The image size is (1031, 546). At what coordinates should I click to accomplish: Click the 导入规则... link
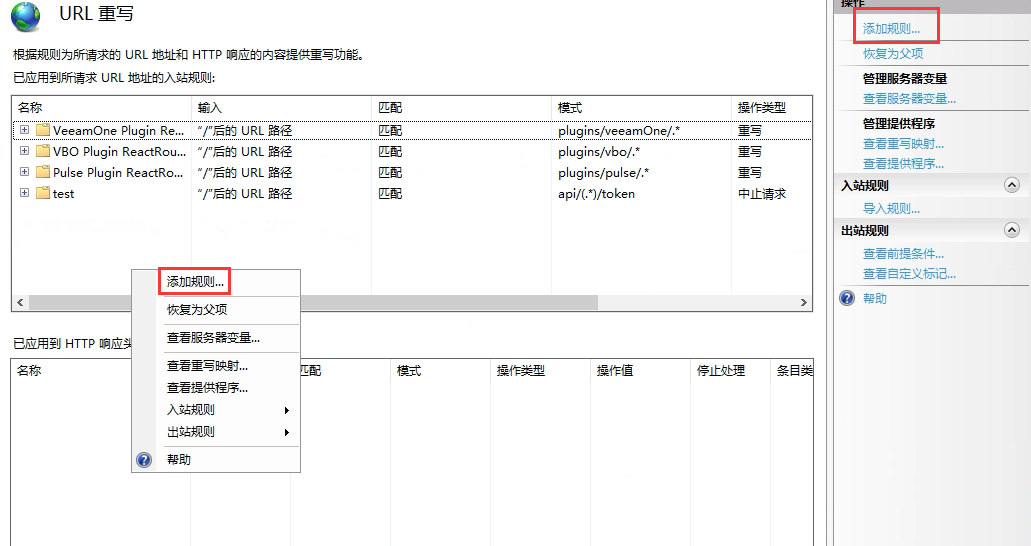click(891, 209)
